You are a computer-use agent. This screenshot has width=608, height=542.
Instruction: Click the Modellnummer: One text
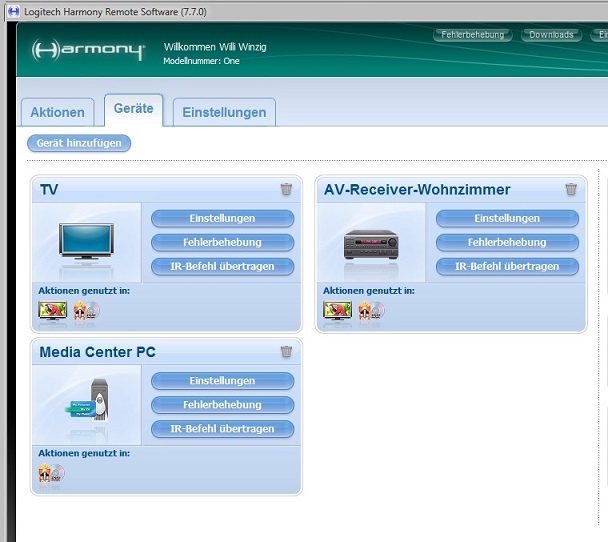201,61
